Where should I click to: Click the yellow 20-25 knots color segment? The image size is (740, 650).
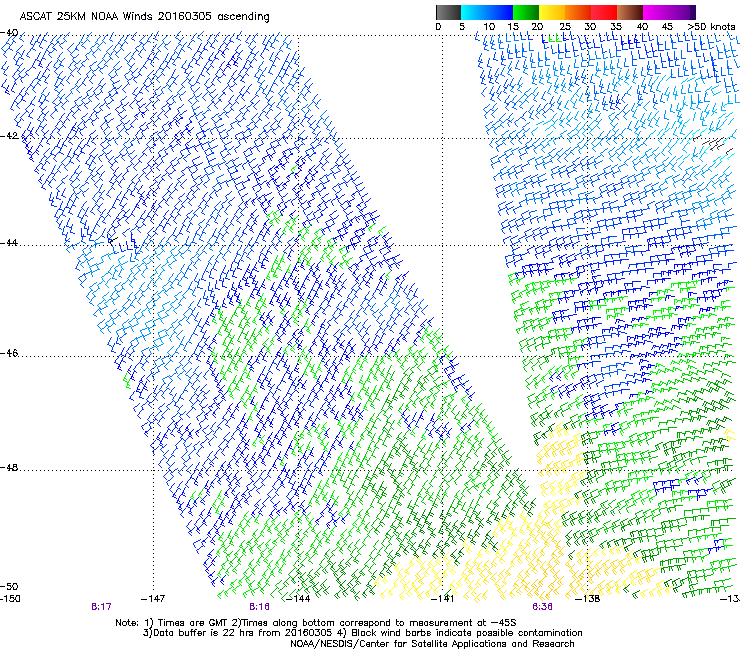click(552, 12)
